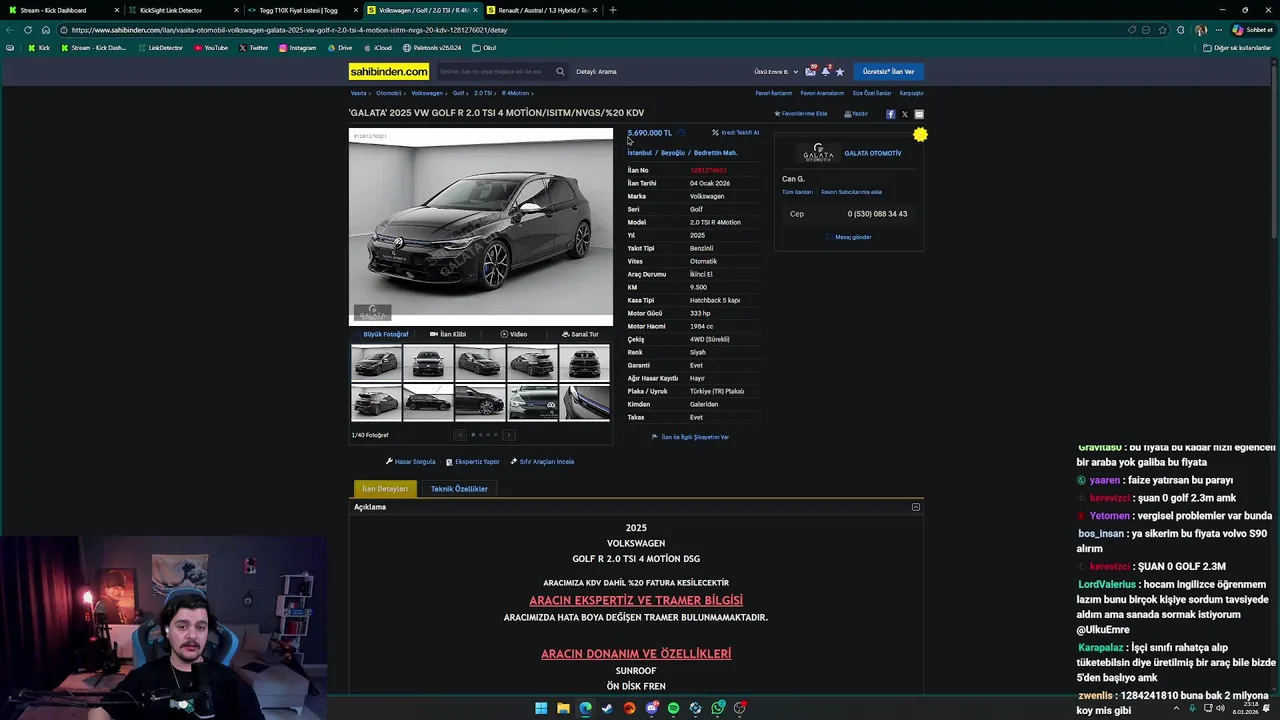Screen dimensions: 1280x720
Task: Select Video view
Action: [514, 334]
